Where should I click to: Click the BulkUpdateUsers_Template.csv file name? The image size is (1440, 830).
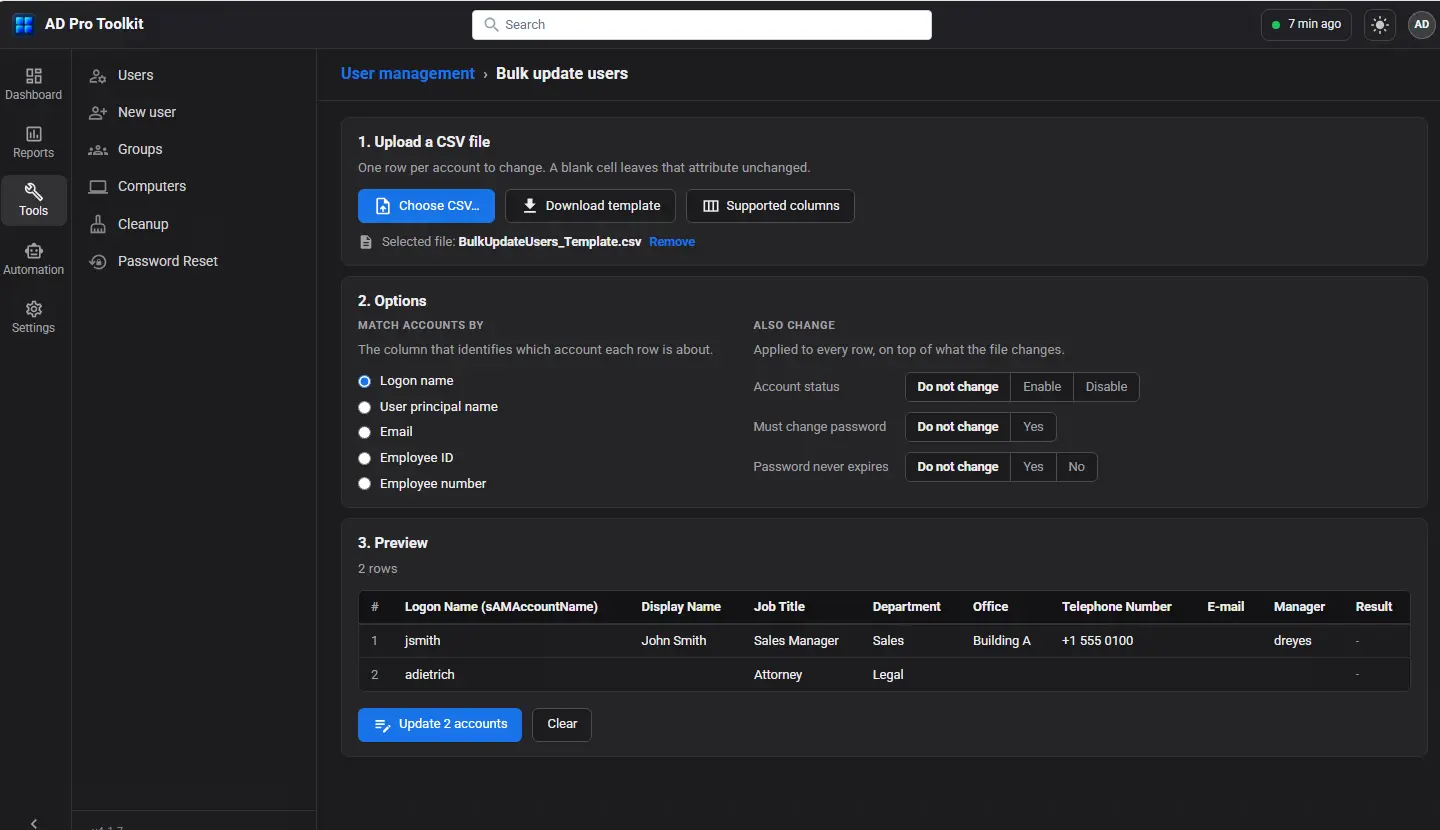point(550,242)
